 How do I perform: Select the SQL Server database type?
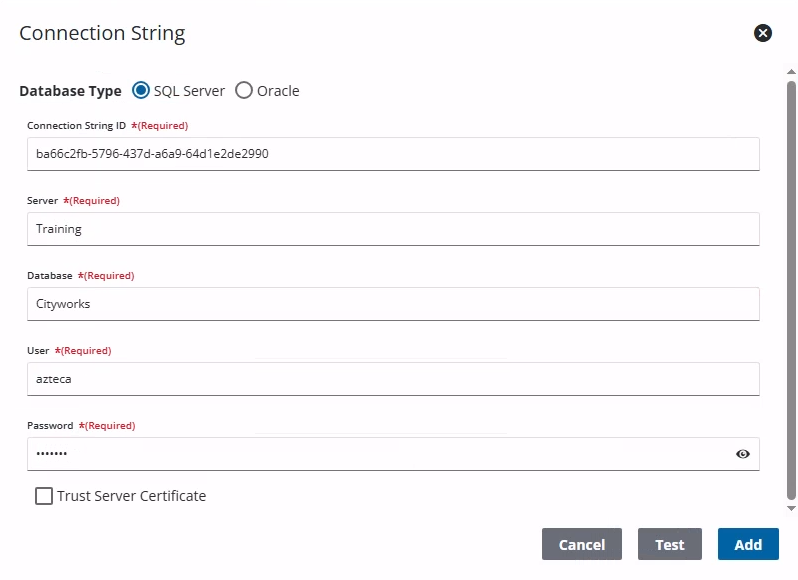coord(141,91)
